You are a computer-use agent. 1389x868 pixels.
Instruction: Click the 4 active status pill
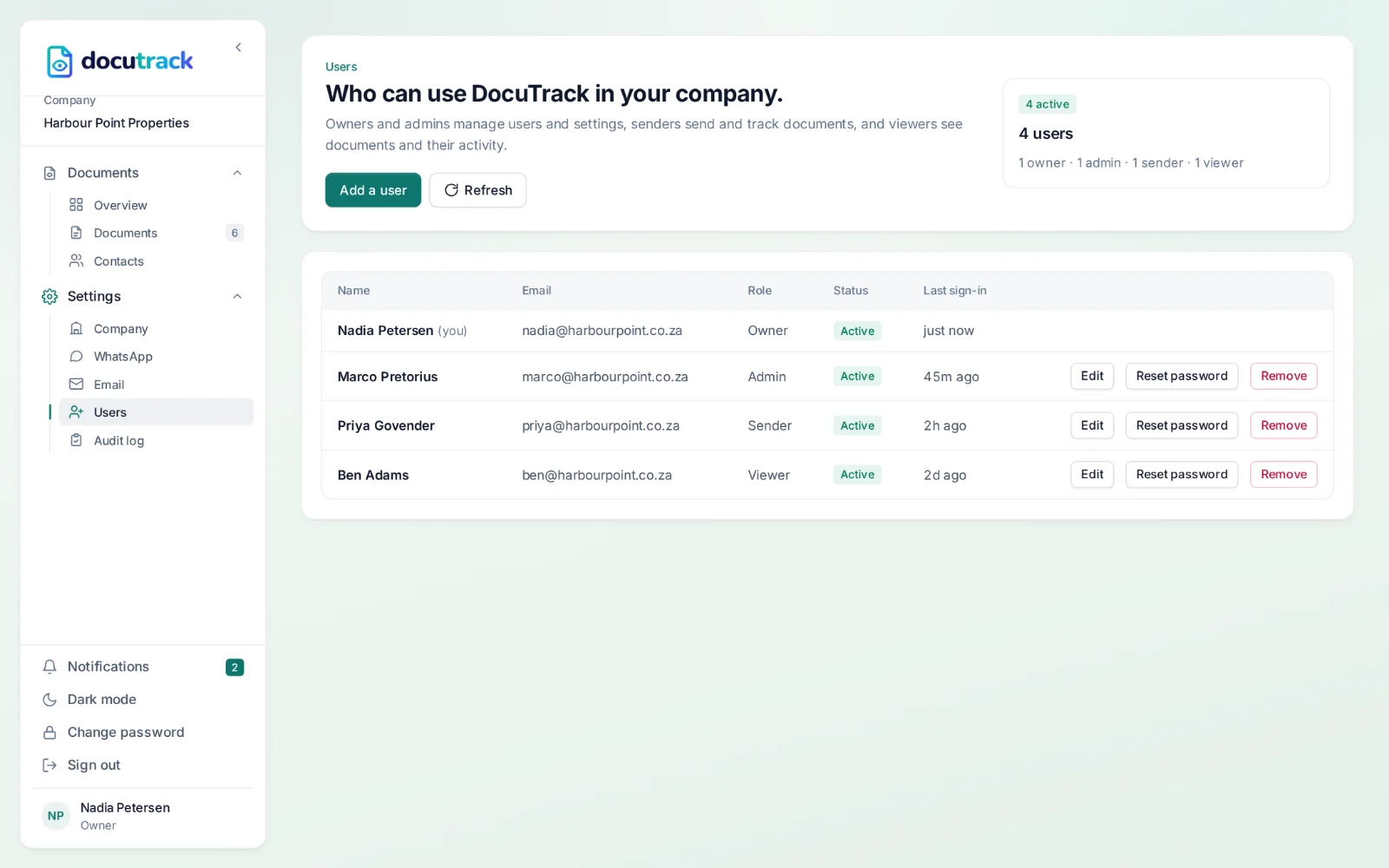[x=1047, y=104]
